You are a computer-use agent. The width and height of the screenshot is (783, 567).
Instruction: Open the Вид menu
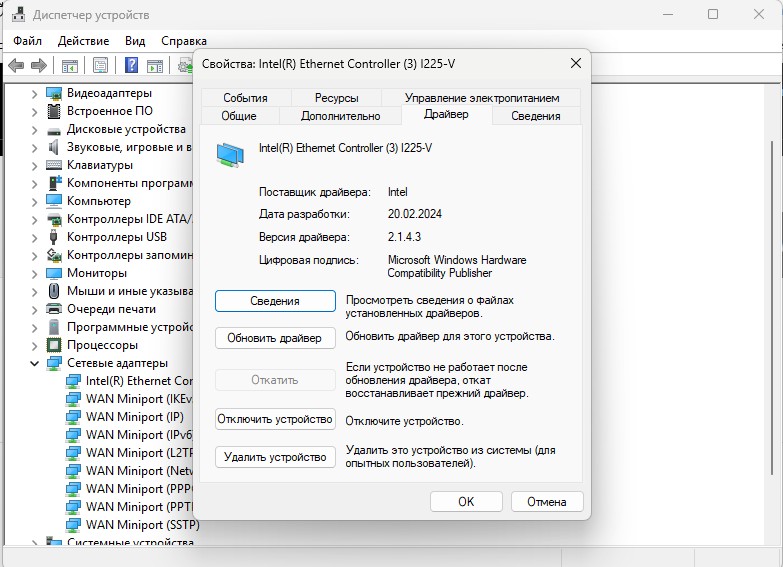(135, 40)
